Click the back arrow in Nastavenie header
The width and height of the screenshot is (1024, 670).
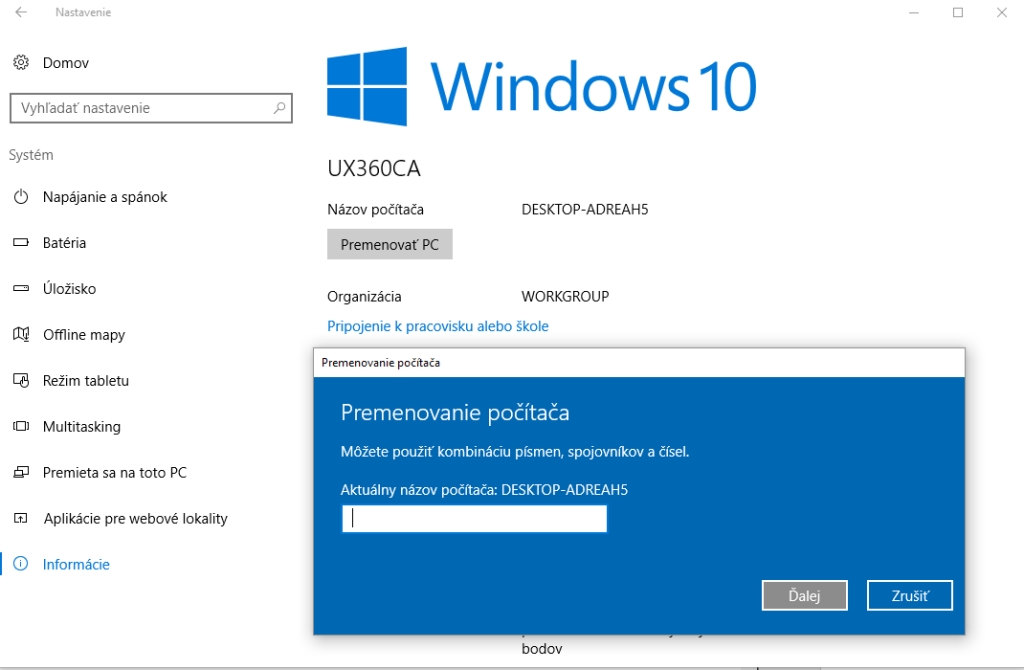(21, 12)
